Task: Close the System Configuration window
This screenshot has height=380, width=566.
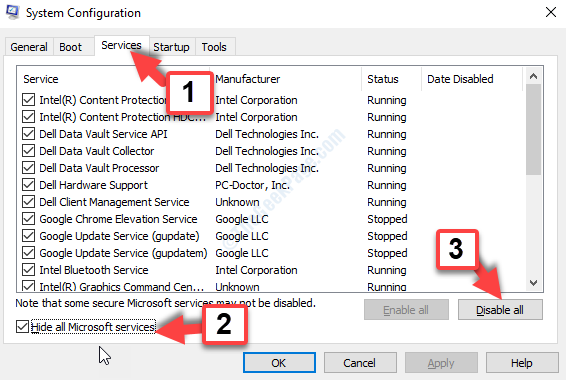Action: click(x=551, y=12)
